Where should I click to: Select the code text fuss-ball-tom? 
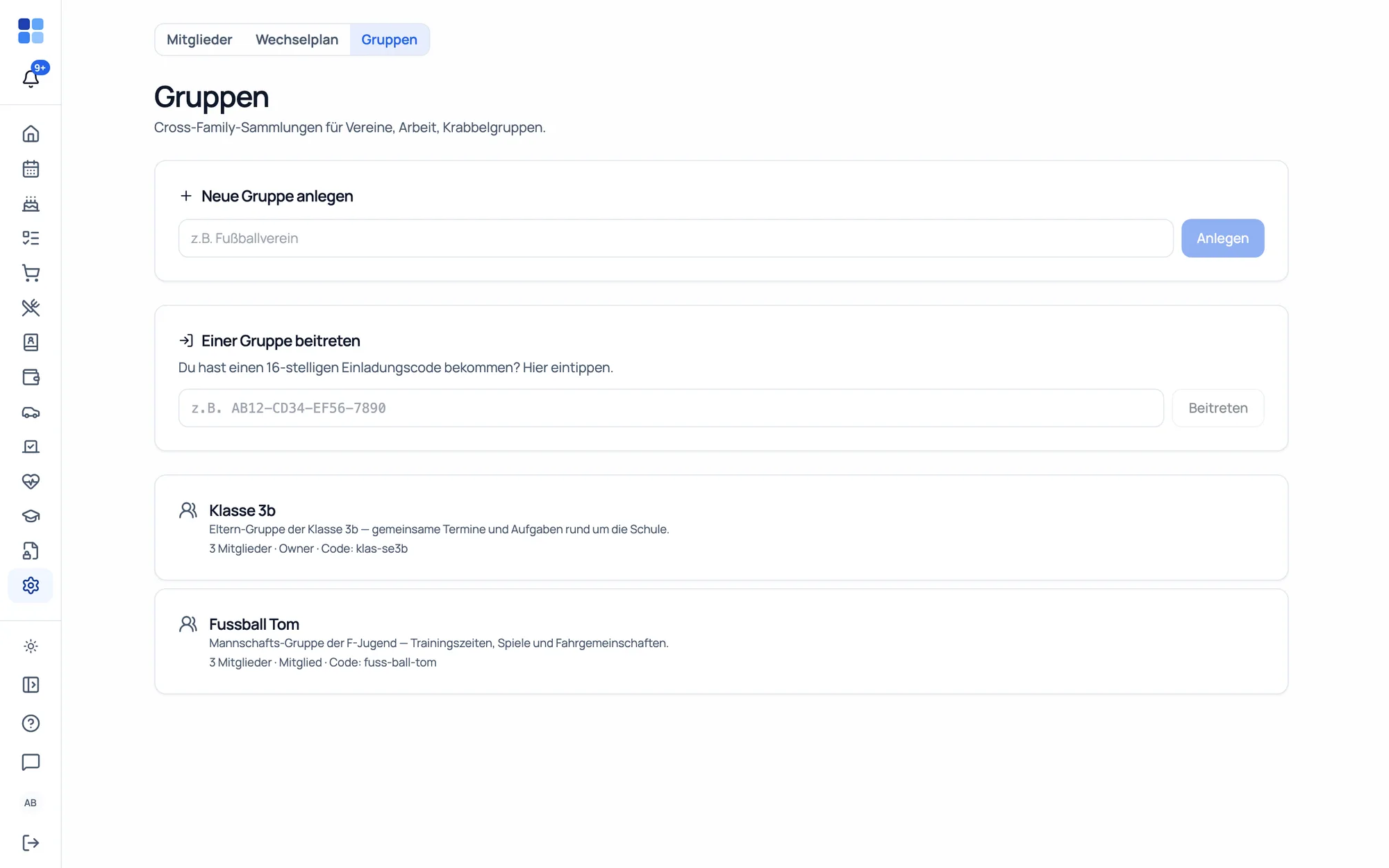(400, 662)
